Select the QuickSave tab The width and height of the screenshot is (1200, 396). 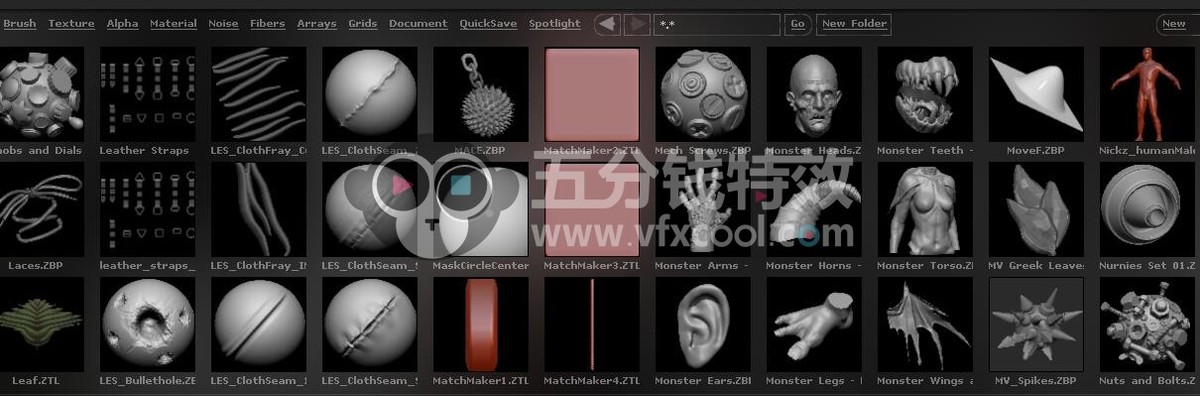[x=488, y=23]
